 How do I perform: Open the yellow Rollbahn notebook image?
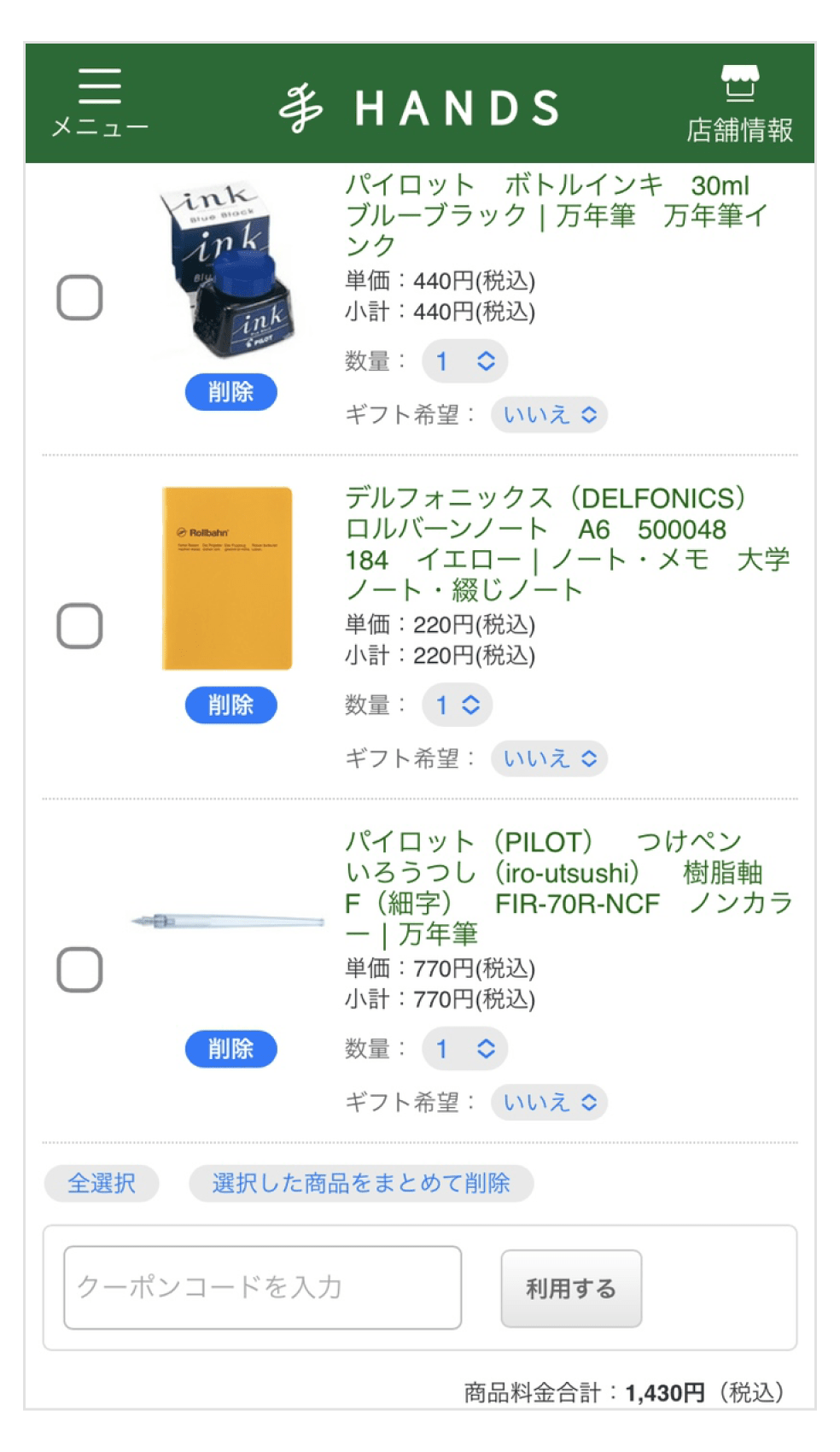tap(227, 578)
